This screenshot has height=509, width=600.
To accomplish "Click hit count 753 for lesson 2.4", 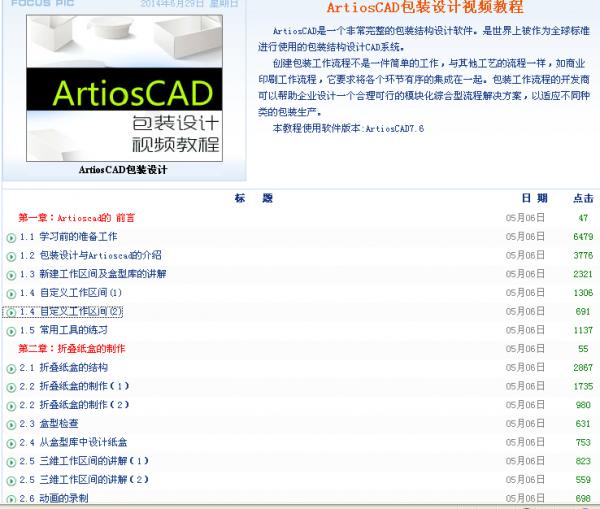I will pos(583,442).
